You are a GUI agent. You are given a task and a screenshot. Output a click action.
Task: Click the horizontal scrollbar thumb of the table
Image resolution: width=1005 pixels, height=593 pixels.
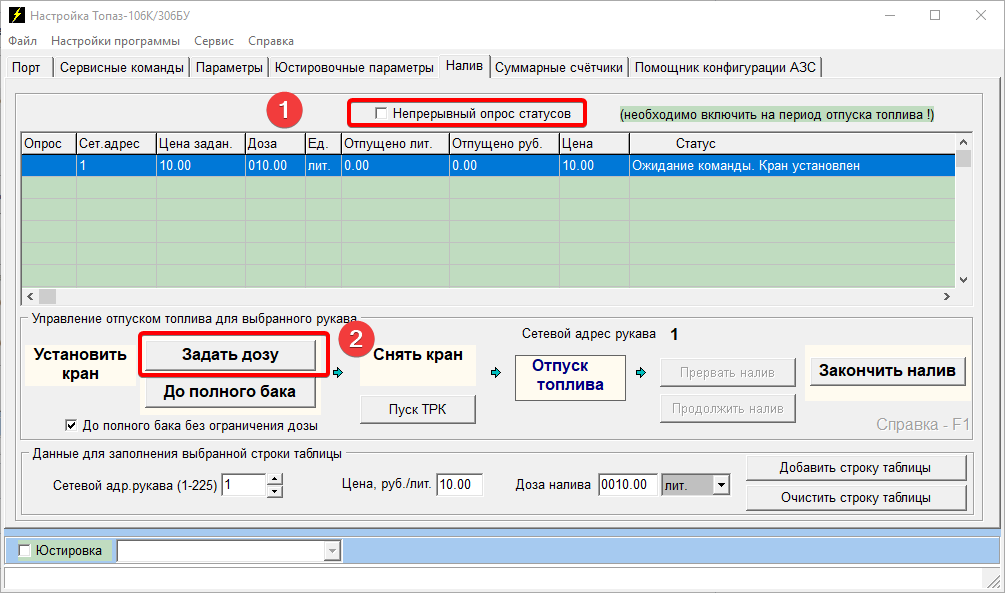[47, 297]
